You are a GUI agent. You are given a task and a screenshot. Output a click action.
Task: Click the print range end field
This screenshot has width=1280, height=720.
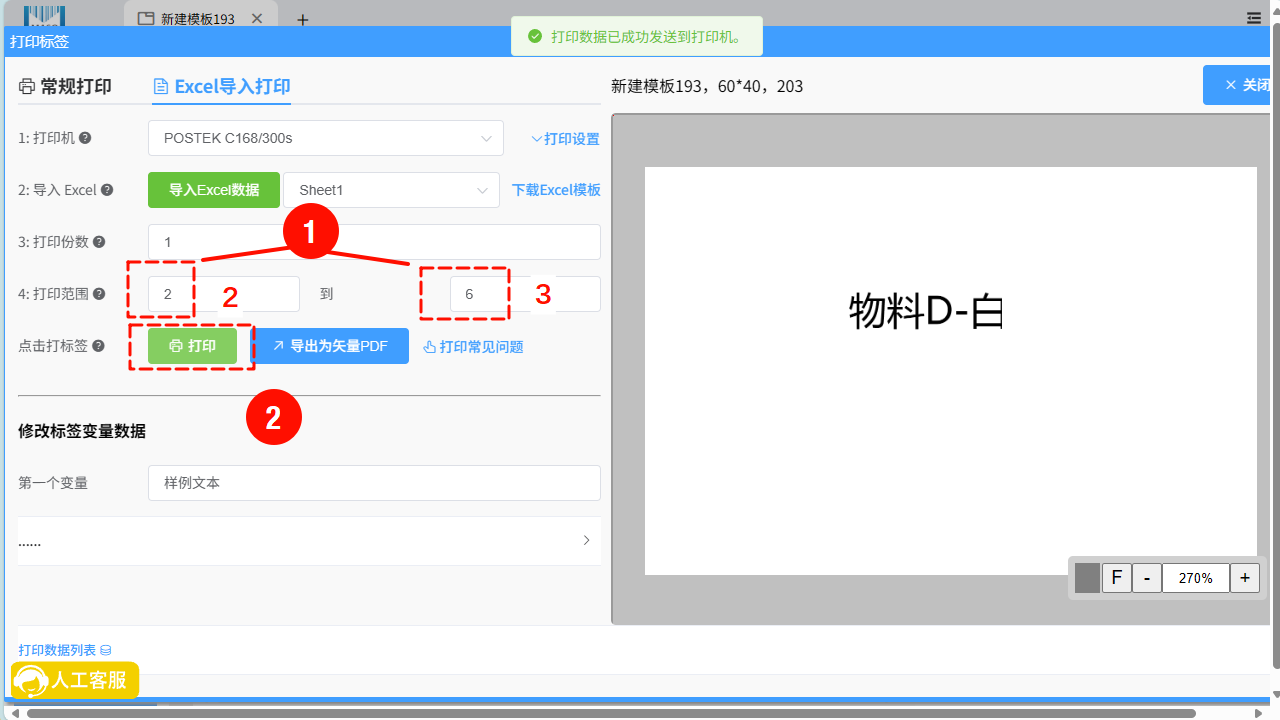pyautogui.click(x=525, y=294)
